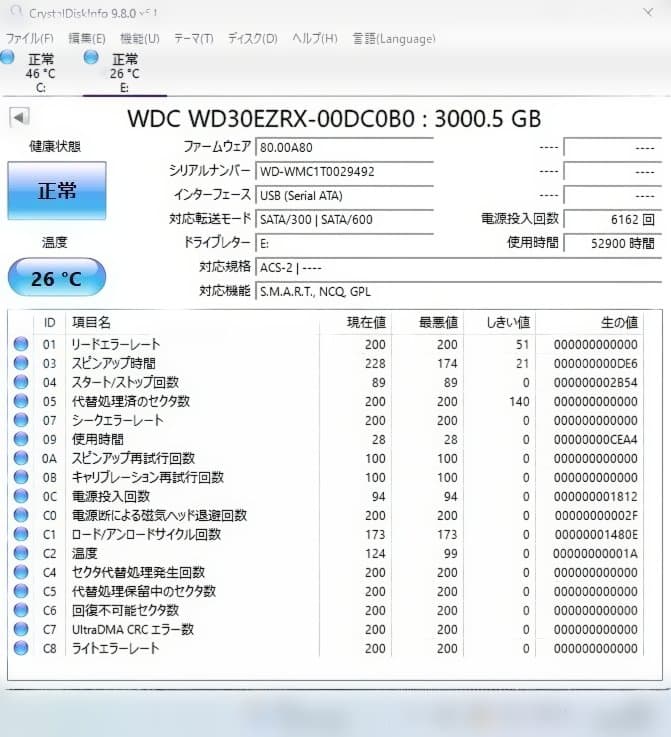This screenshot has height=737, width=671.
Task: Click the features field S.M.A.R.T., NCQ, GPL
Action: 458,292
